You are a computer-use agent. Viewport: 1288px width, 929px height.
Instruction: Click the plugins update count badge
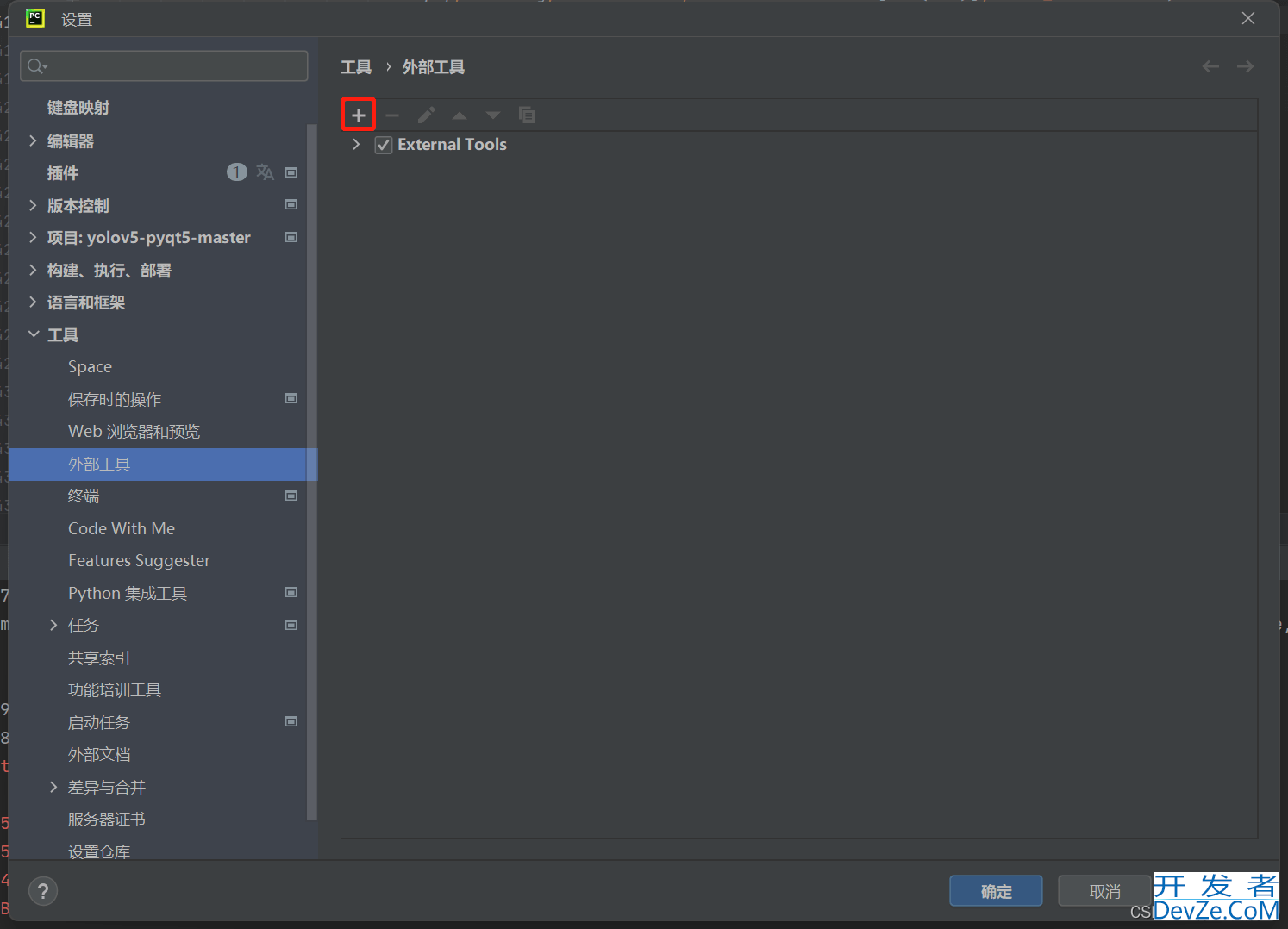tap(236, 172)
